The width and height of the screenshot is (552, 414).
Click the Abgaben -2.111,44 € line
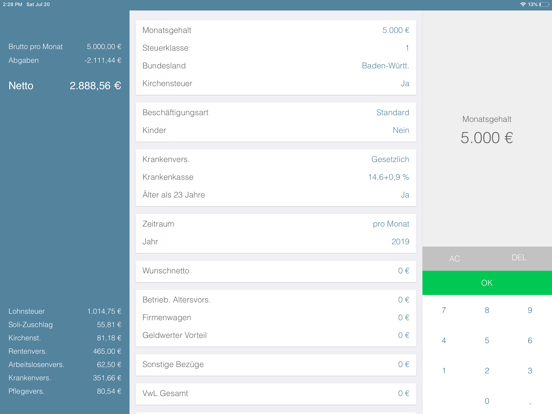coord(65,61)
